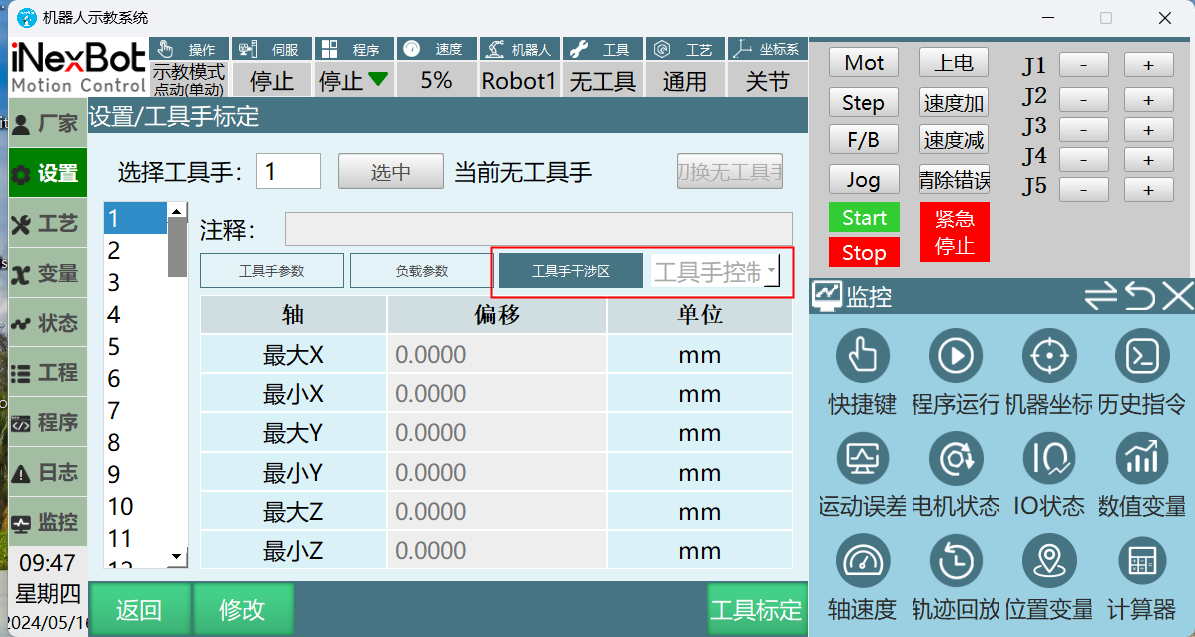Switch to the 负载参数 tab
This screenshot has width=1195, height=637.
(x=421, y=271)
